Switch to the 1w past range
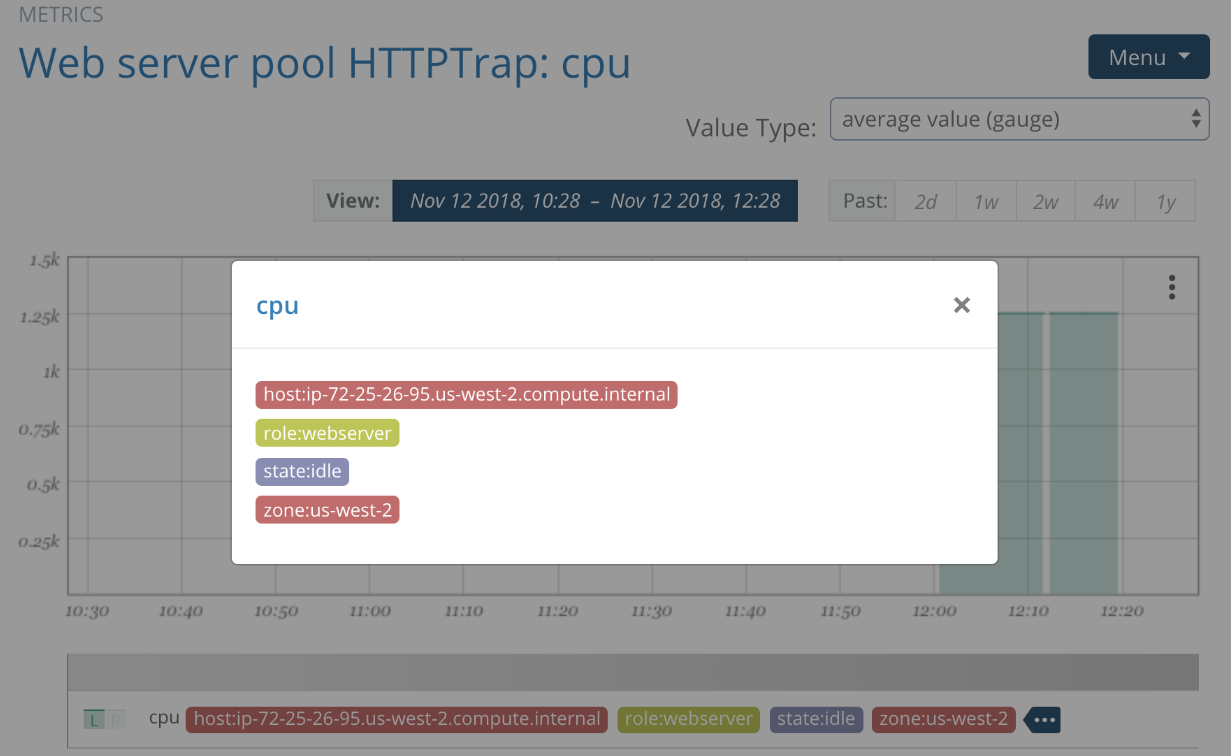 click(x=985, y=200)
